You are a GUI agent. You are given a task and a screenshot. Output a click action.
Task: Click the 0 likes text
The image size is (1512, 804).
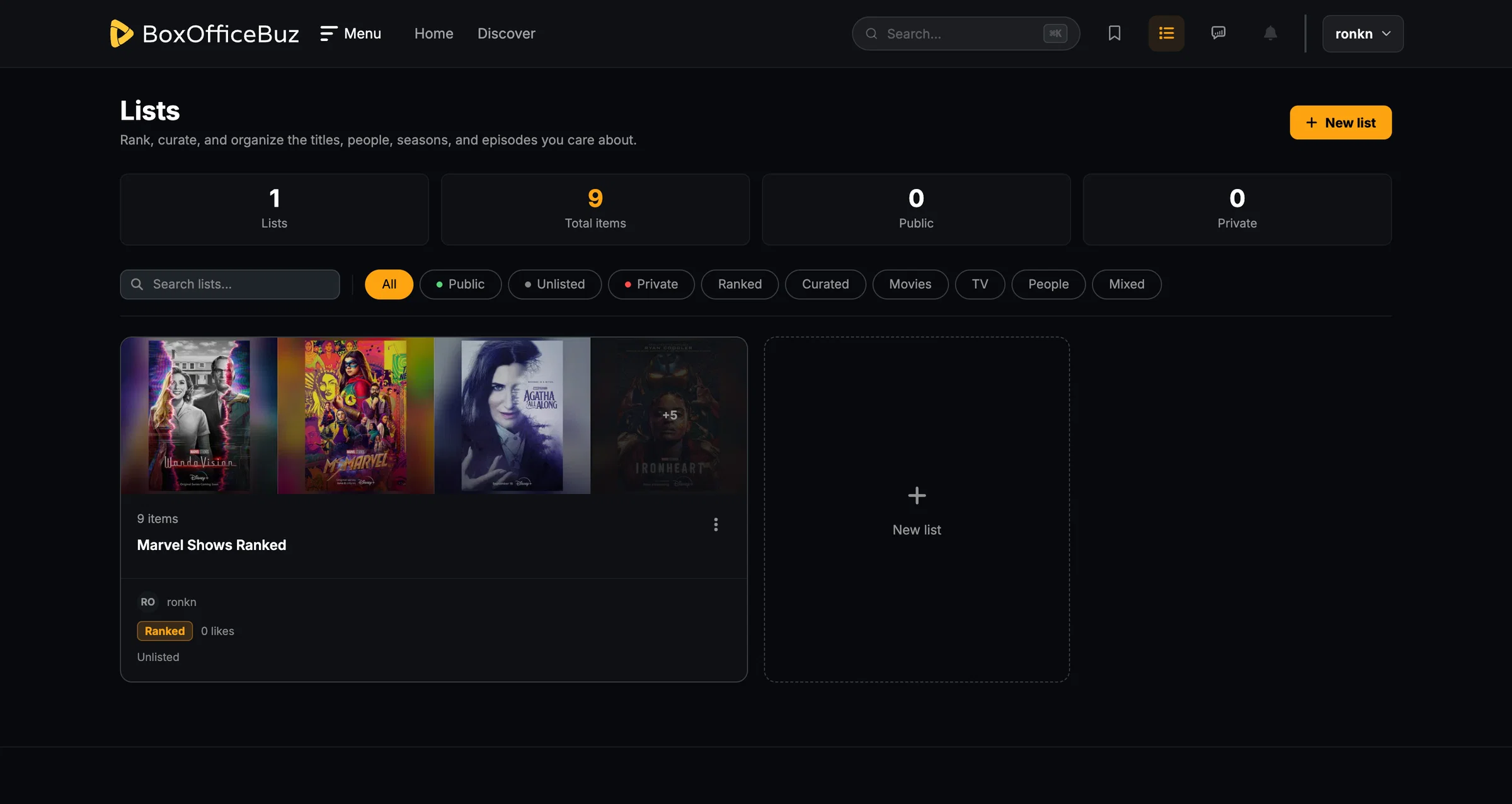pyautogui.click(x=217, y=631)
